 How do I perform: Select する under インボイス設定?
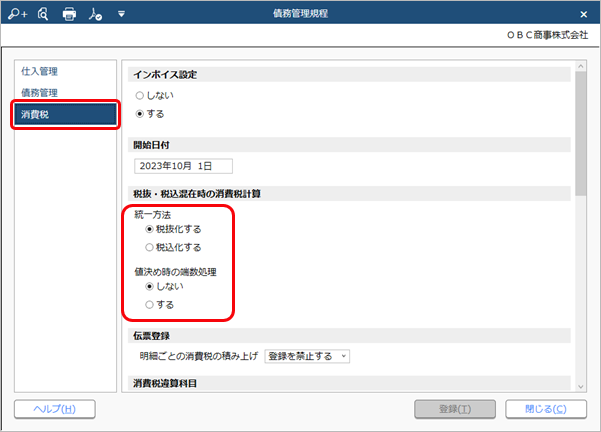click(x=150, y=114)
